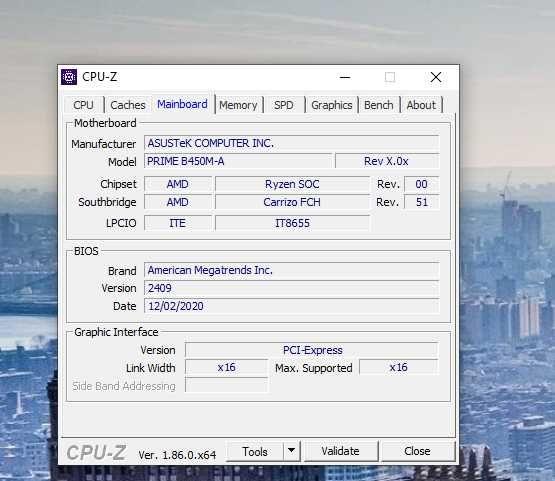This screenshot has width=555, height=481.
Task: Click the Tools button
Action: (x=255, y=451)
